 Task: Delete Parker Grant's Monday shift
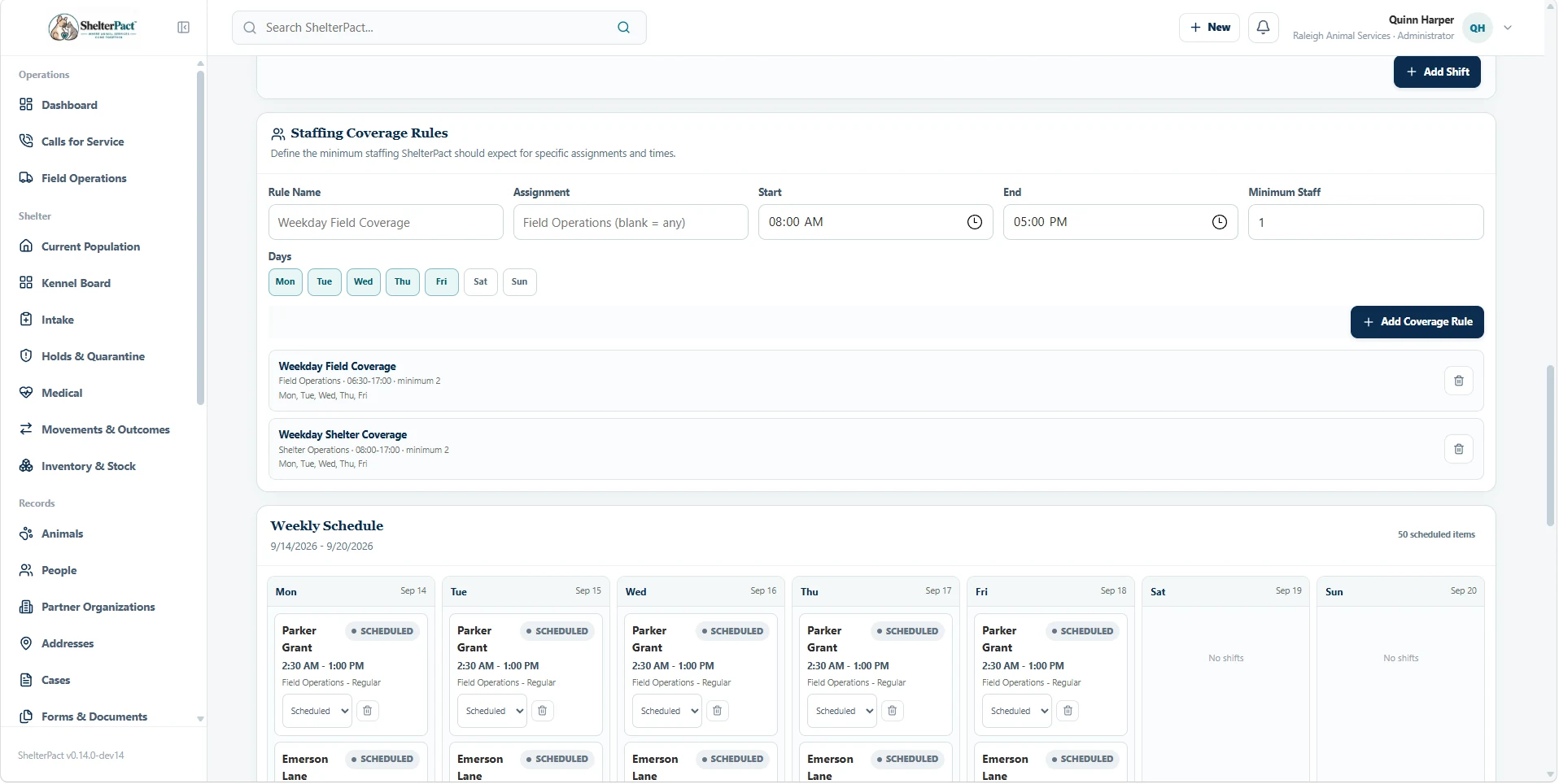(368, 711)
